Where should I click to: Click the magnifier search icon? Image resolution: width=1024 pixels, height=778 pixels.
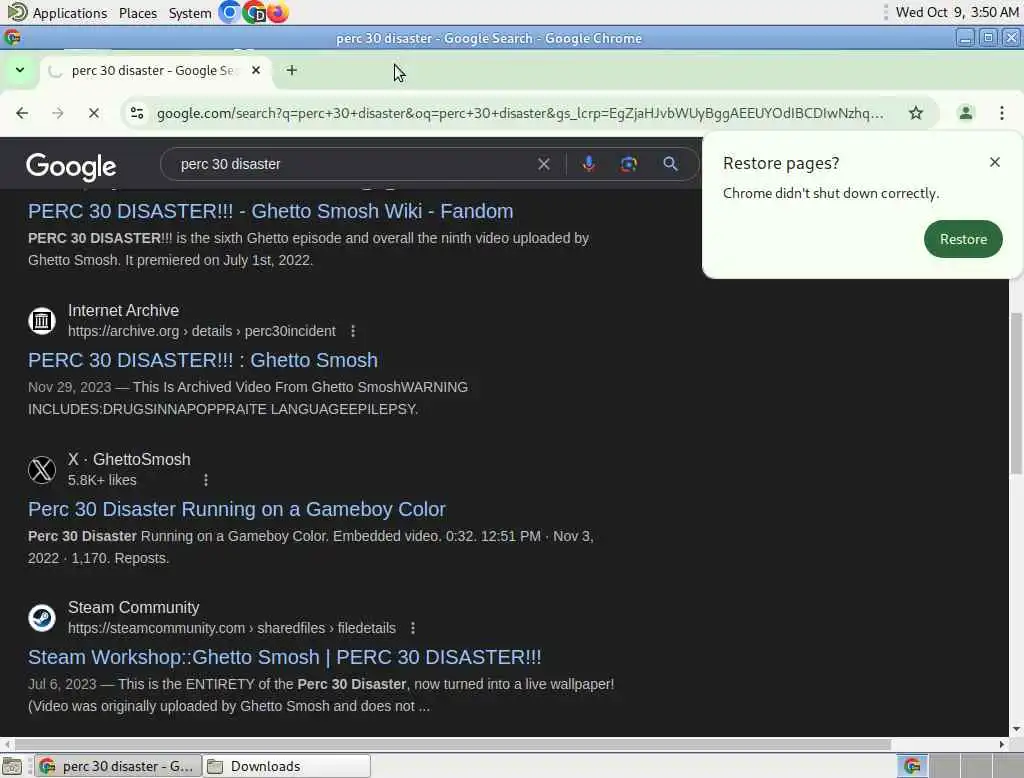coord(670,164)
